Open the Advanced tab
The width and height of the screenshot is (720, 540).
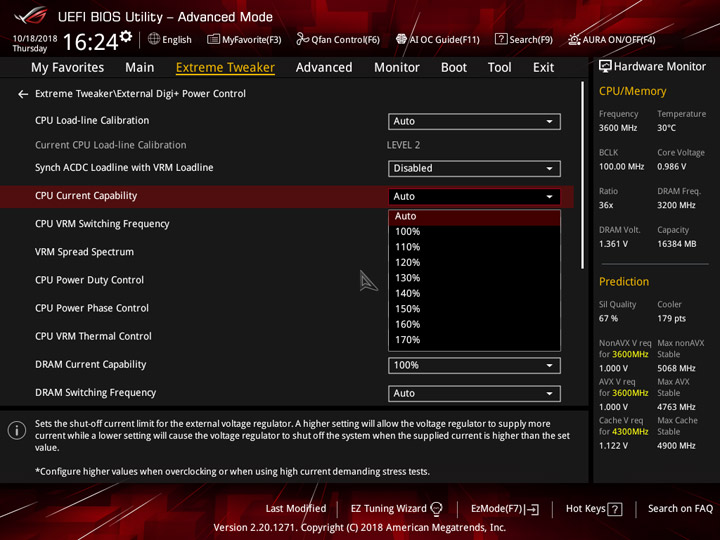[x=324, y=68]
